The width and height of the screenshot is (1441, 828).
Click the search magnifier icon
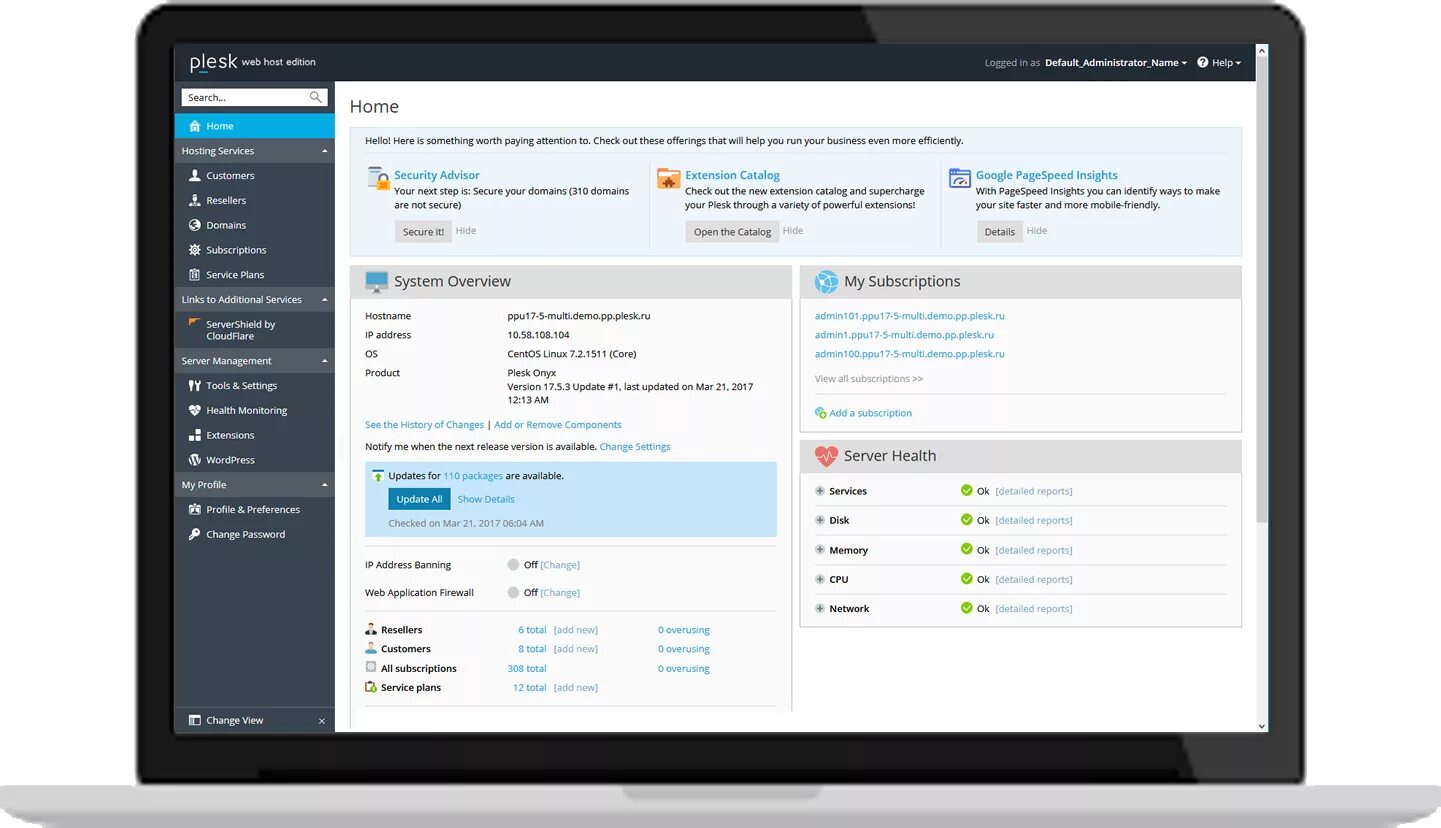tap(318, 97)
